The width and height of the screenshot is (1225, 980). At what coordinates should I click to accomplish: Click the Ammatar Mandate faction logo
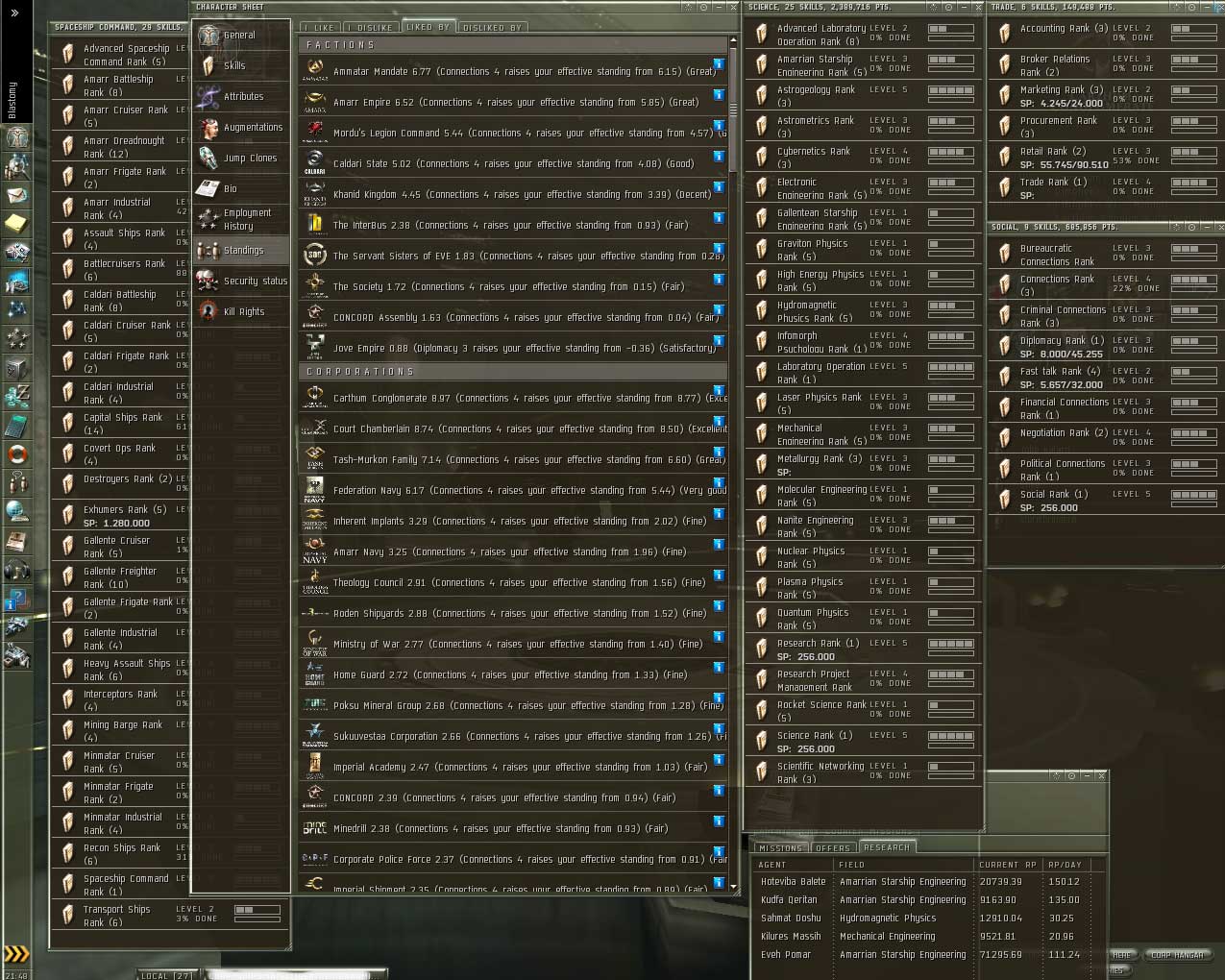click(x=314, y=71)
